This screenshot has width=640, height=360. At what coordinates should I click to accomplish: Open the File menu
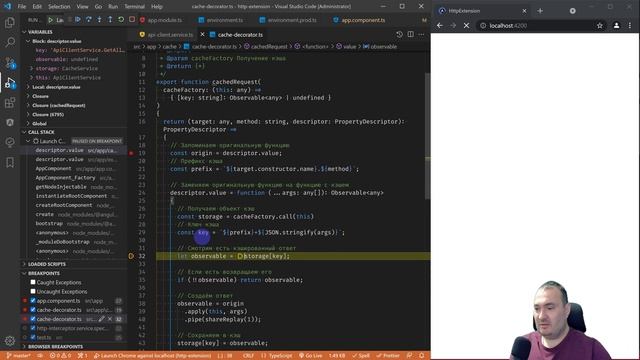22,7
